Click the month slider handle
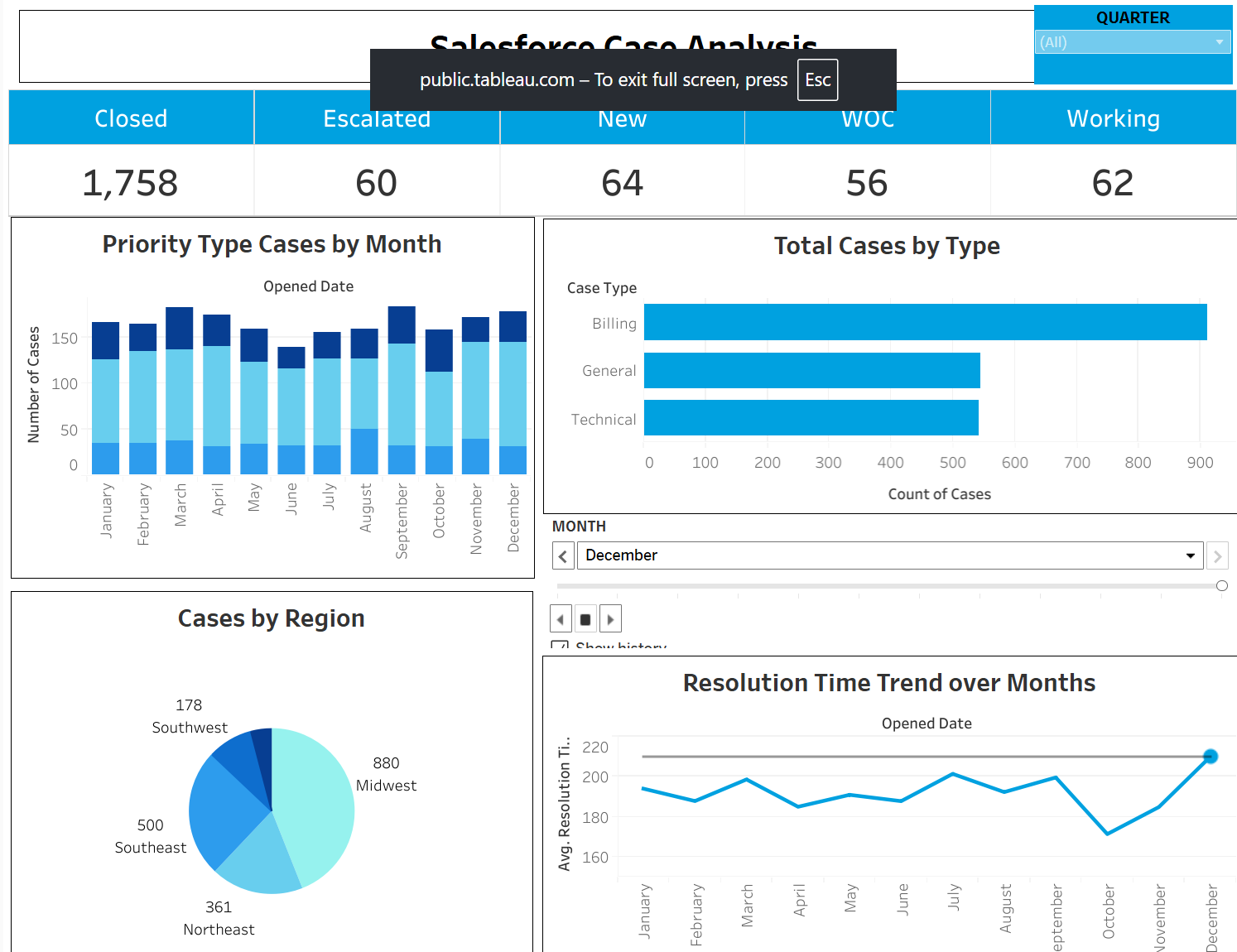This screenshot has height=952, width=1237. 1221,586
